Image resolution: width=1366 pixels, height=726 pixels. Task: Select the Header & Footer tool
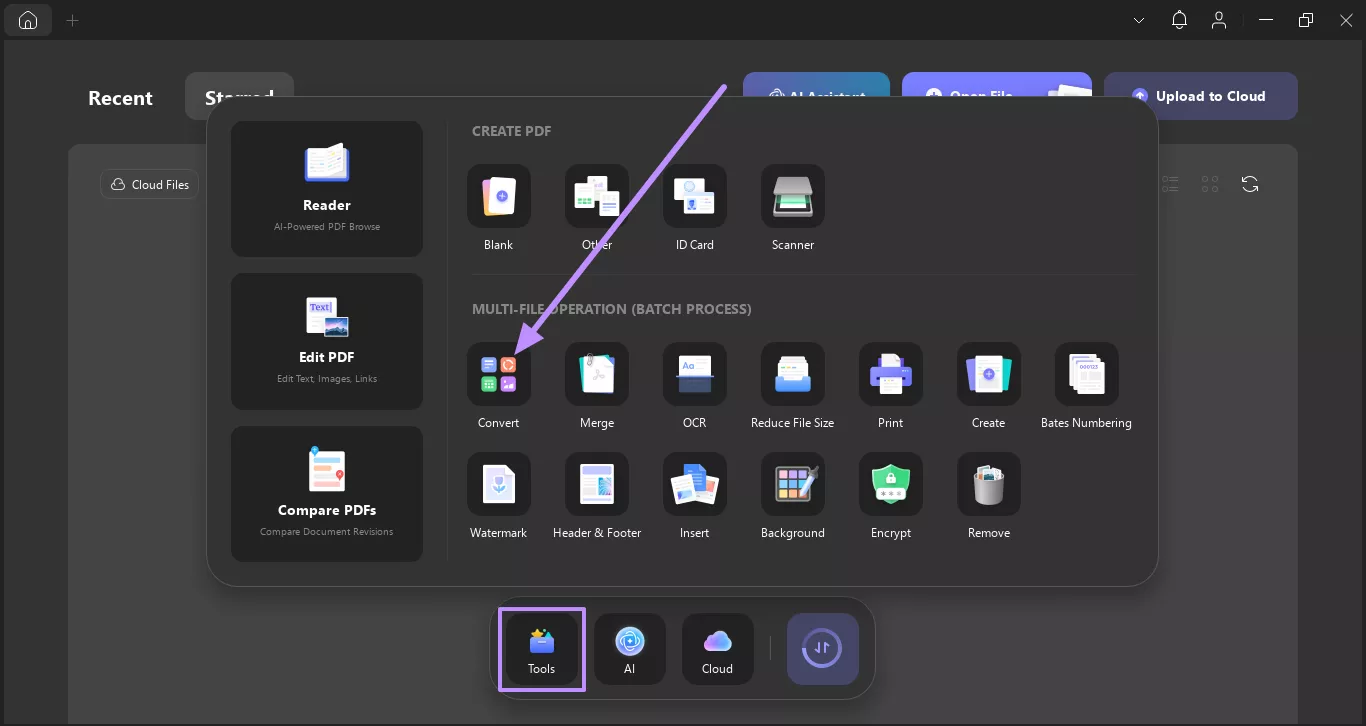[x=596, y=495]
